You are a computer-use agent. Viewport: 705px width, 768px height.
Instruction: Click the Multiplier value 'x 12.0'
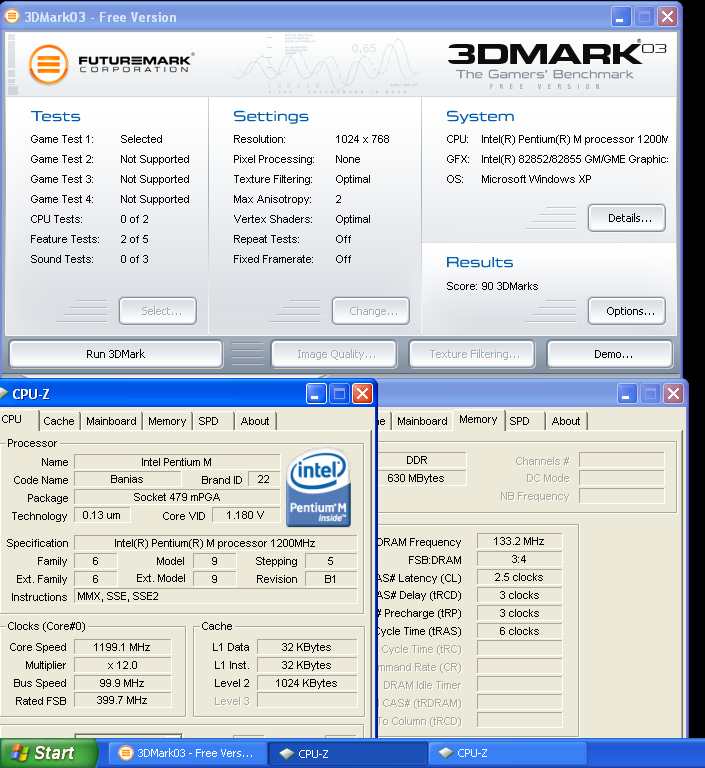point(122,665)
